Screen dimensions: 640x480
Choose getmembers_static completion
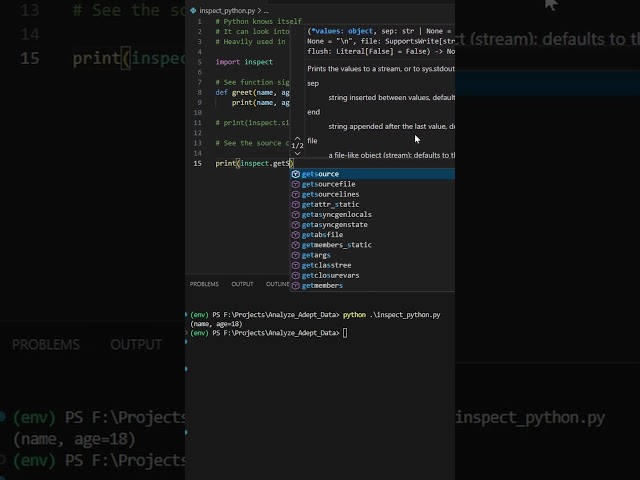[x=373, y=245]
